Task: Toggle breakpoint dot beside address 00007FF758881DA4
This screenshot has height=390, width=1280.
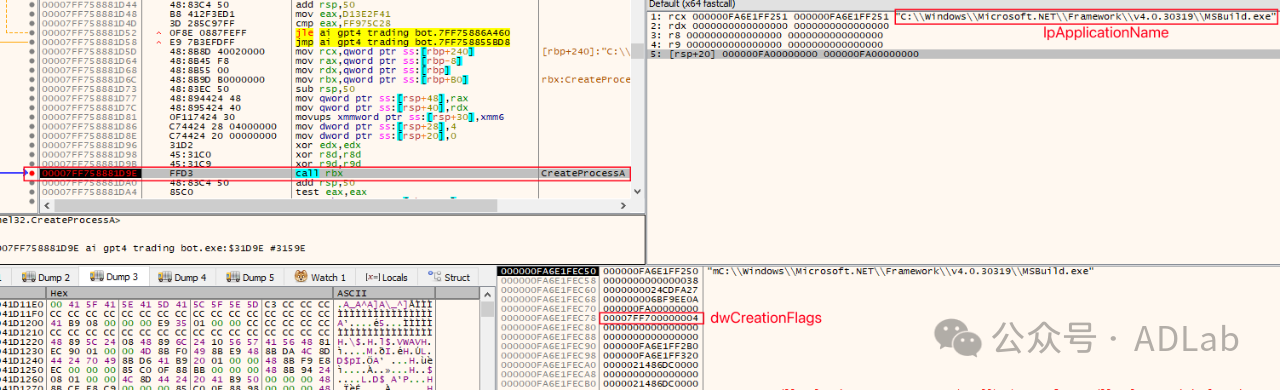Action: (x=33, y=192)
